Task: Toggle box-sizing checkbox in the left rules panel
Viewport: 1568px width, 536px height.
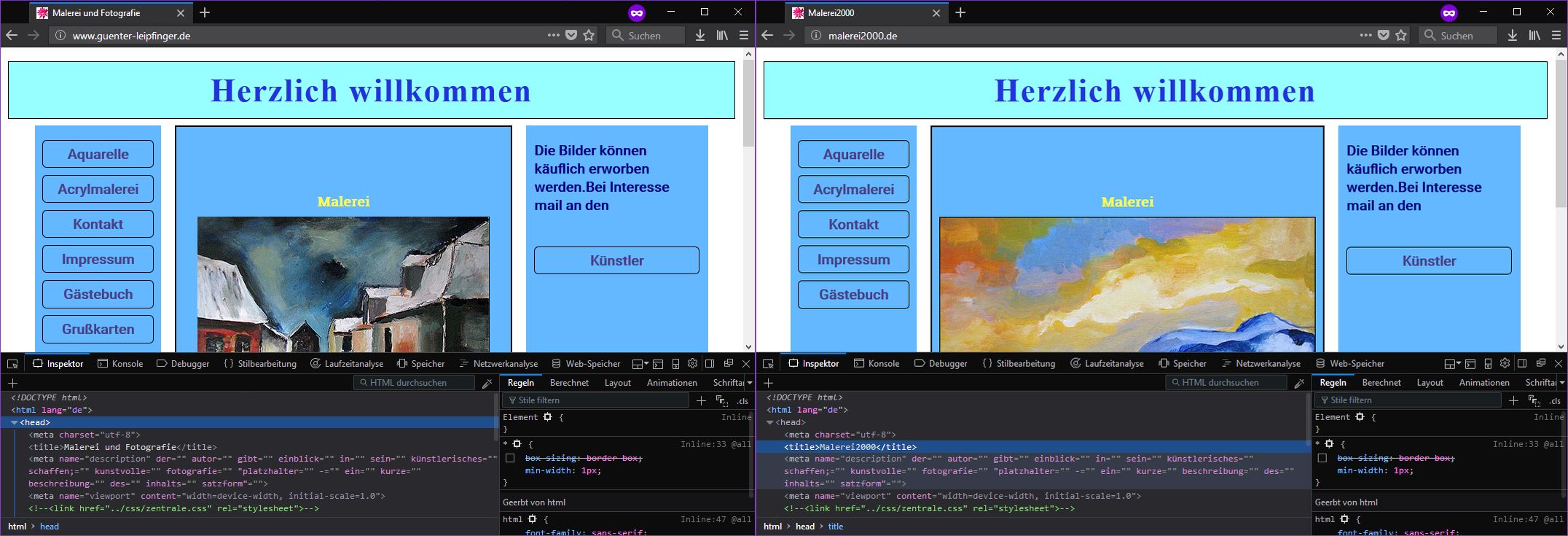Action: (510, 458)
